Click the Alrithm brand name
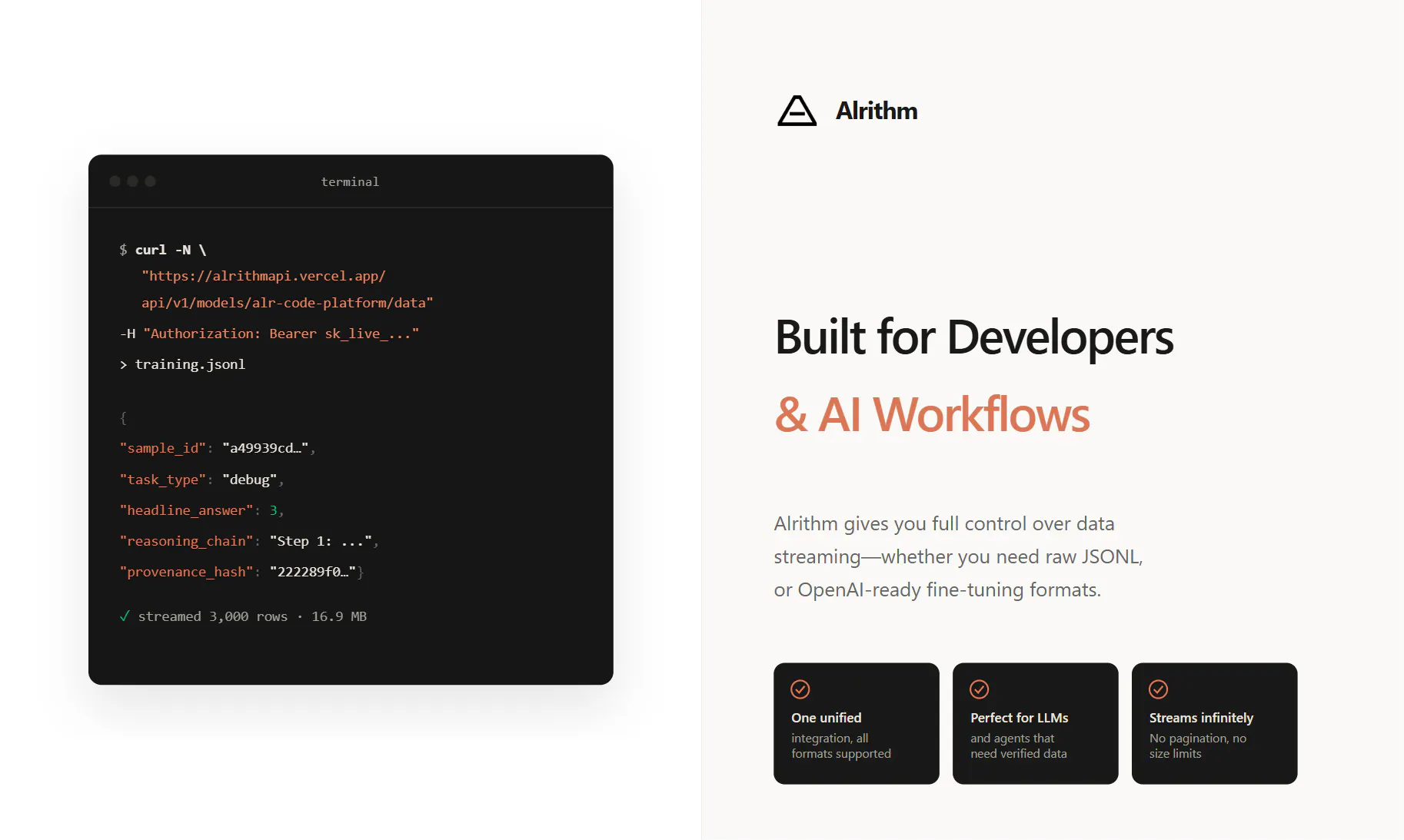 pos(877,111)
